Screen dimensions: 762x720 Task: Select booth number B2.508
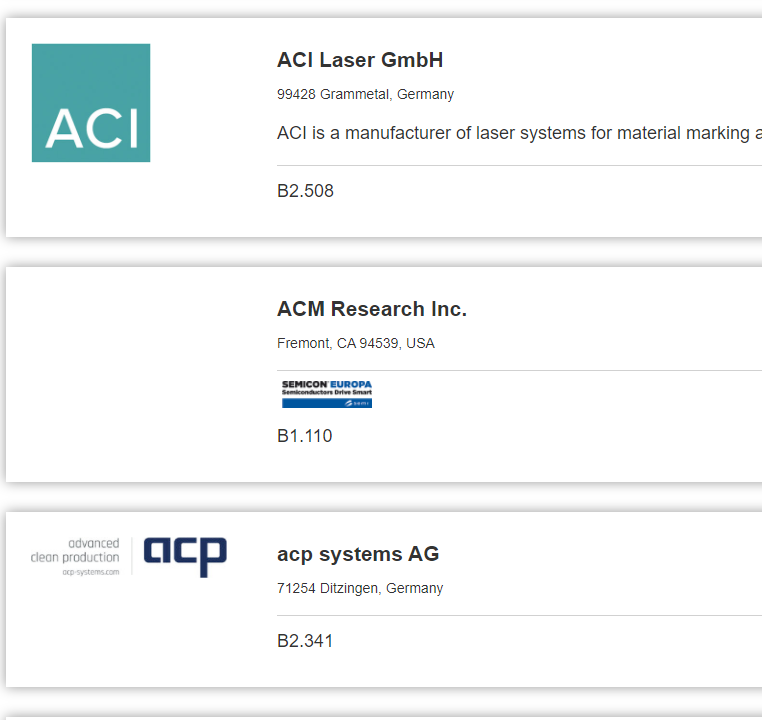[x=305, y=191]
